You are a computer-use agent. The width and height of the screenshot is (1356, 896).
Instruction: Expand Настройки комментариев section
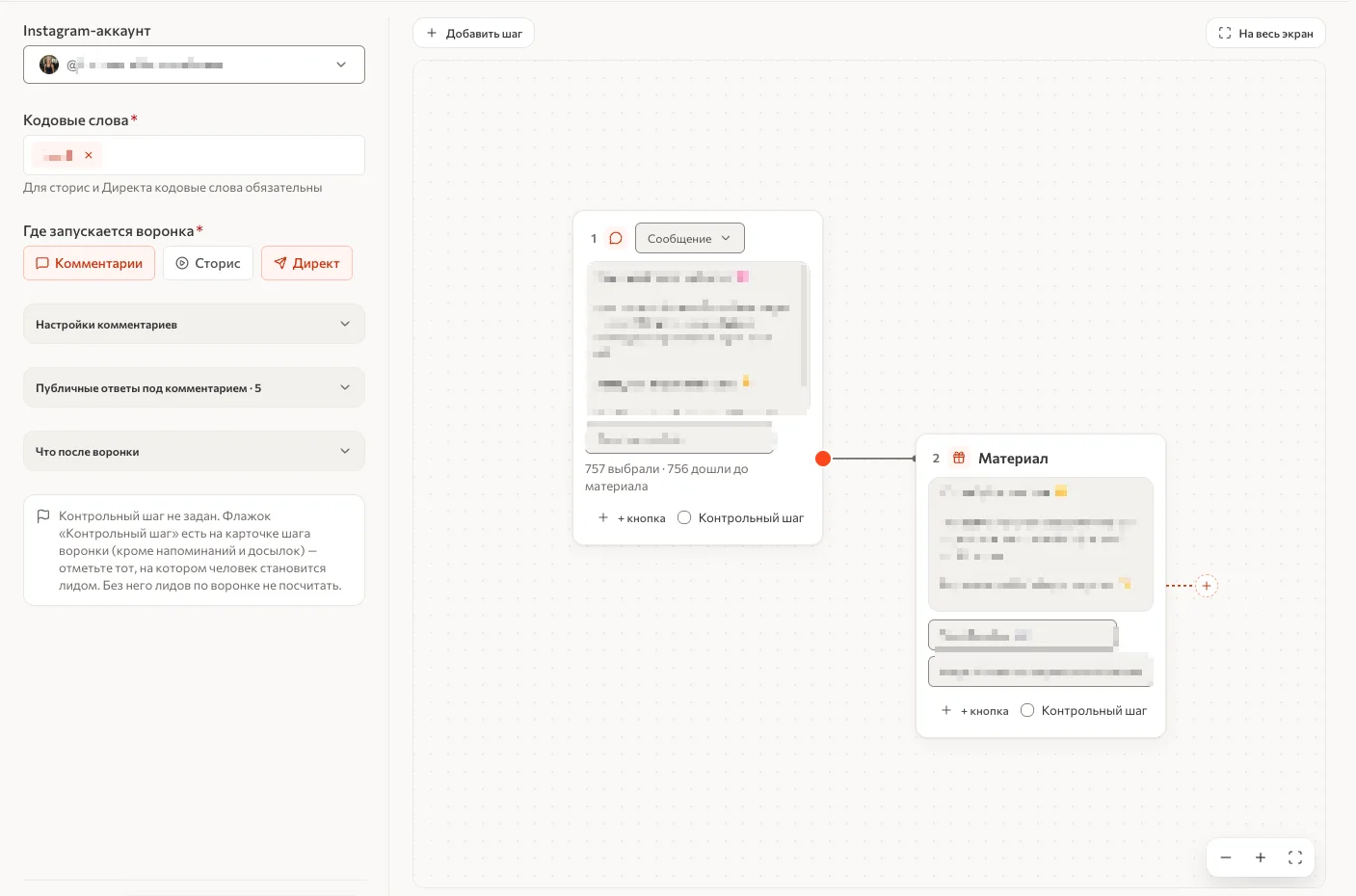tap(194, 324)
